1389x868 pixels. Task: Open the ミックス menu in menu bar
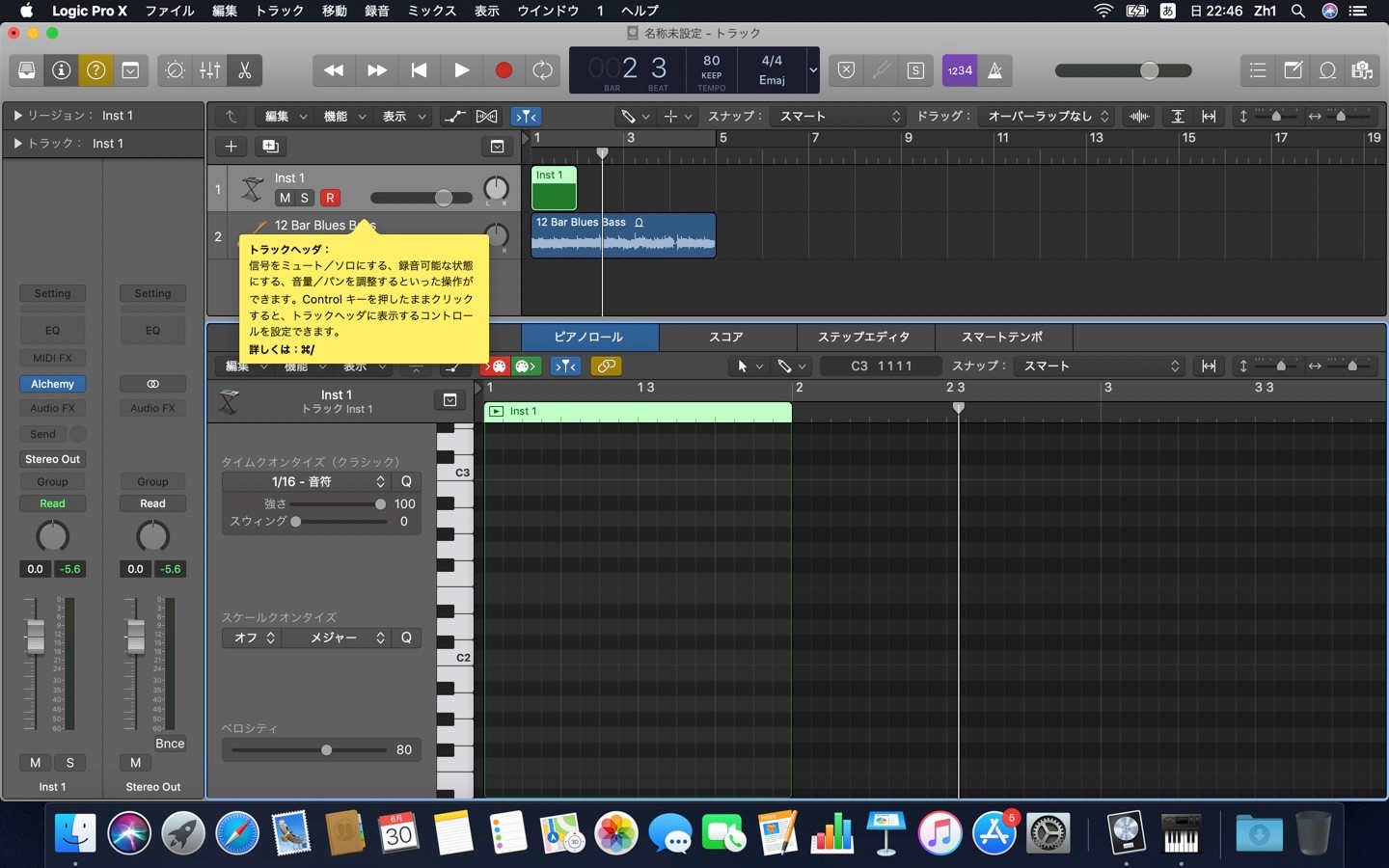click(x=431, y=11)
